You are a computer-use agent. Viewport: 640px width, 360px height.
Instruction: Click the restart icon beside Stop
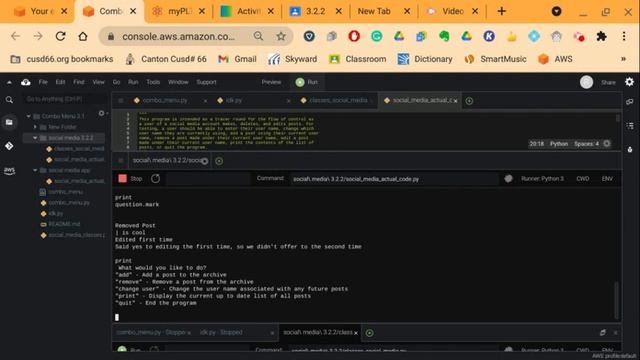(156, 178)
